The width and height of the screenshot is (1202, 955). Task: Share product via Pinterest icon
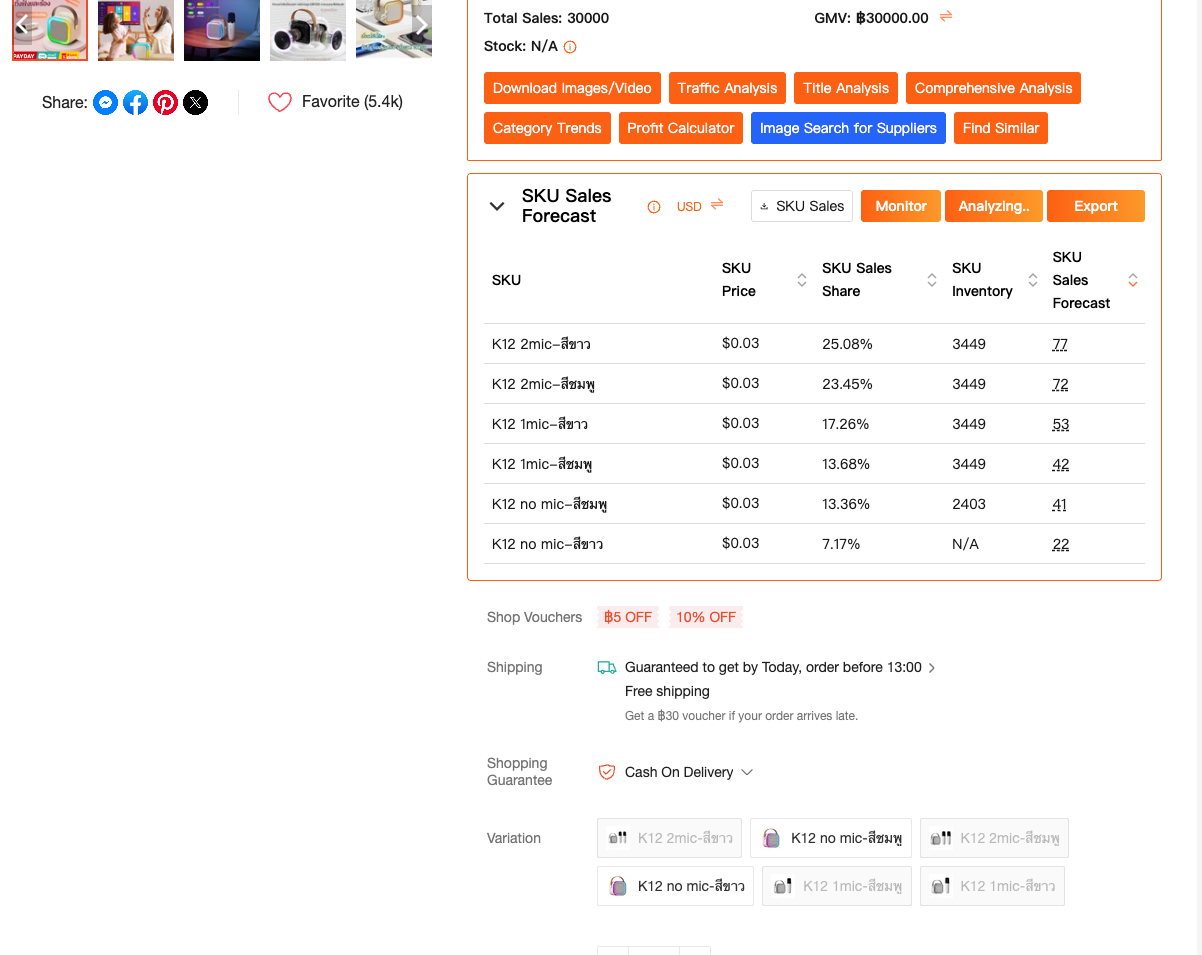click(x=166, y=102)
